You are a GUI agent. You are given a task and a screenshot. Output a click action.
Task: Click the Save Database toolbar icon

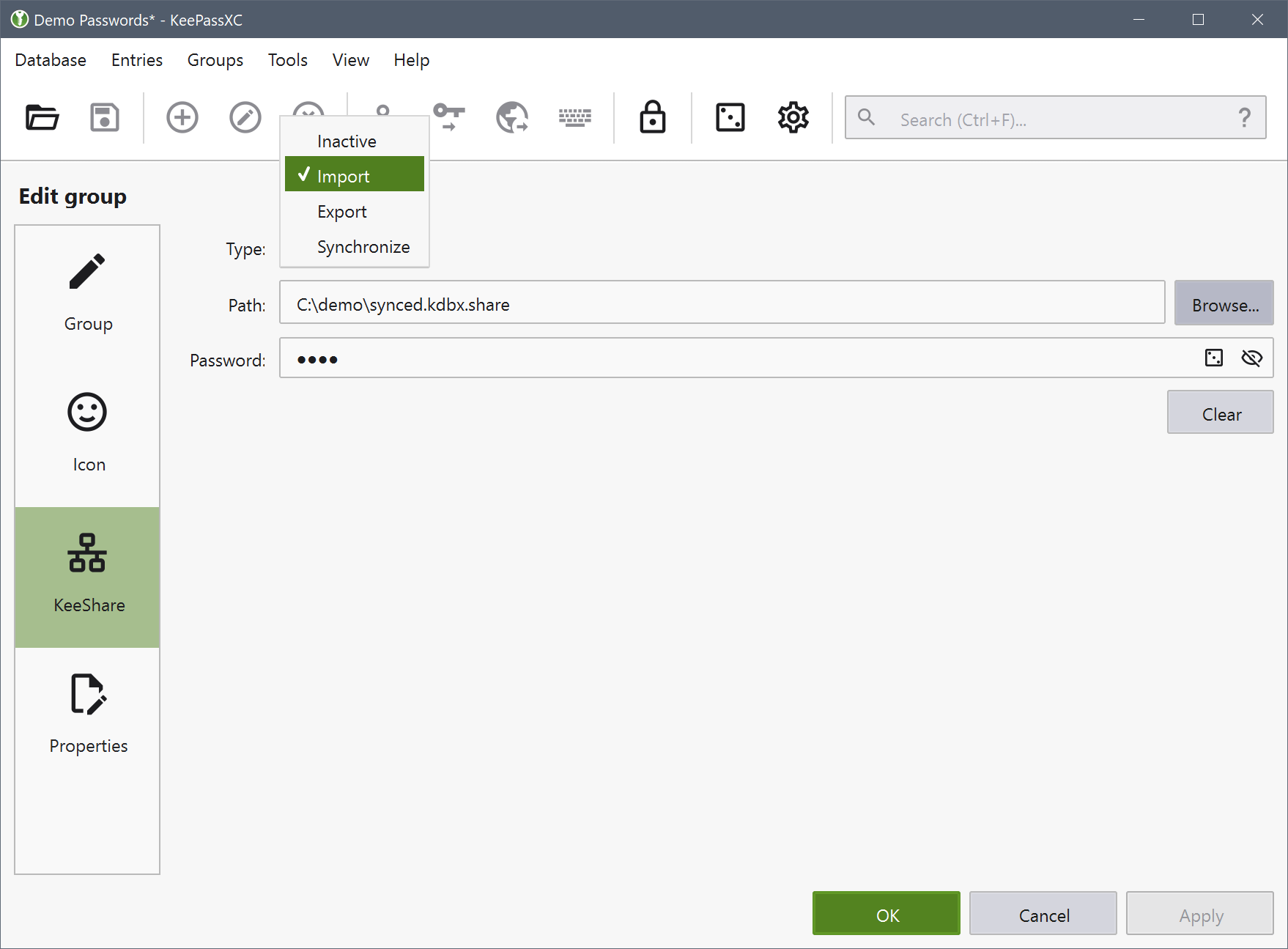point(105,117)
